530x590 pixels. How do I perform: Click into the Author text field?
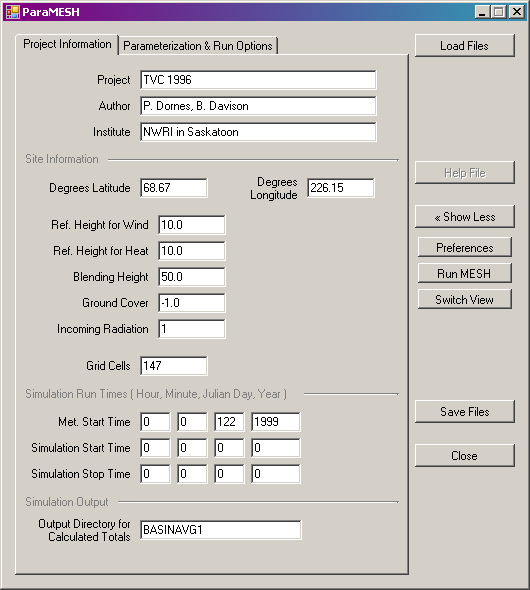(258, 106)
